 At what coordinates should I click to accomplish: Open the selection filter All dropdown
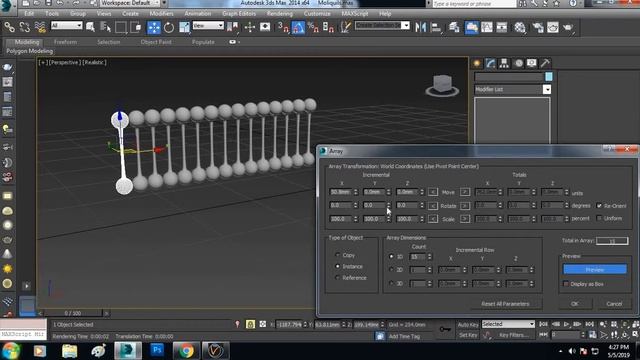coord(67,25)
